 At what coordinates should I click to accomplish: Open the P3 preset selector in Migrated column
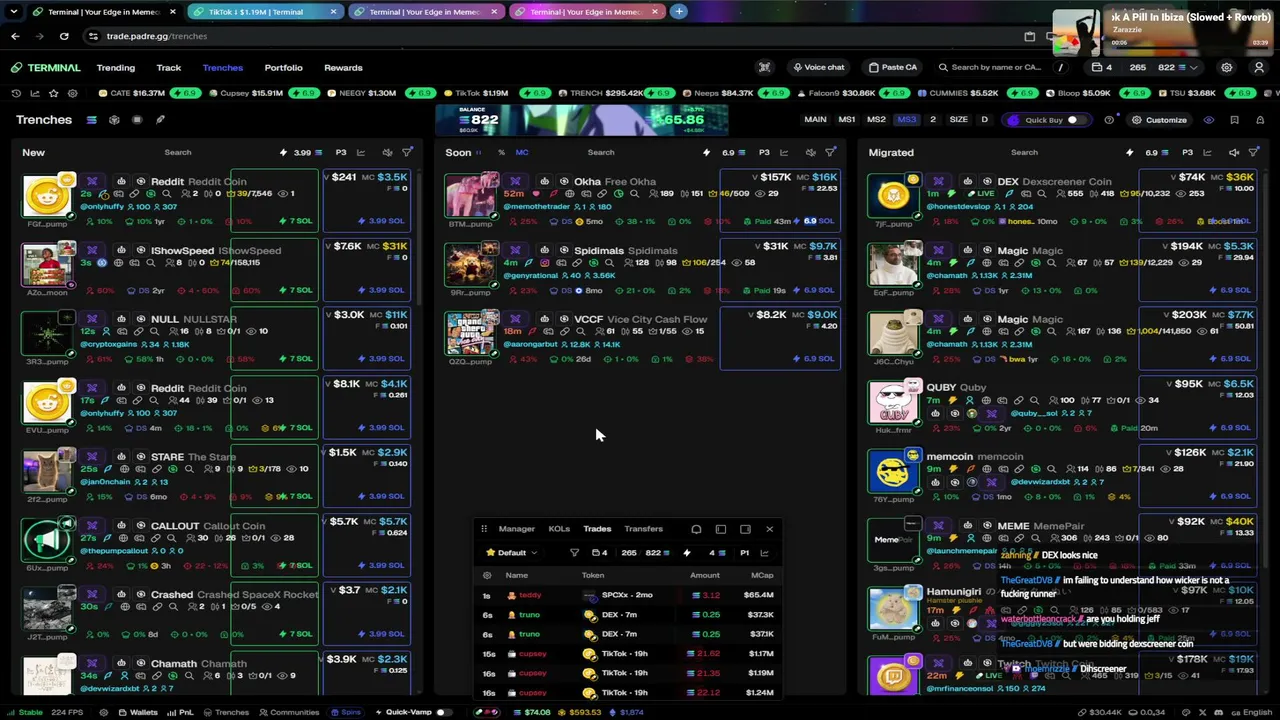pos(1187,153)
